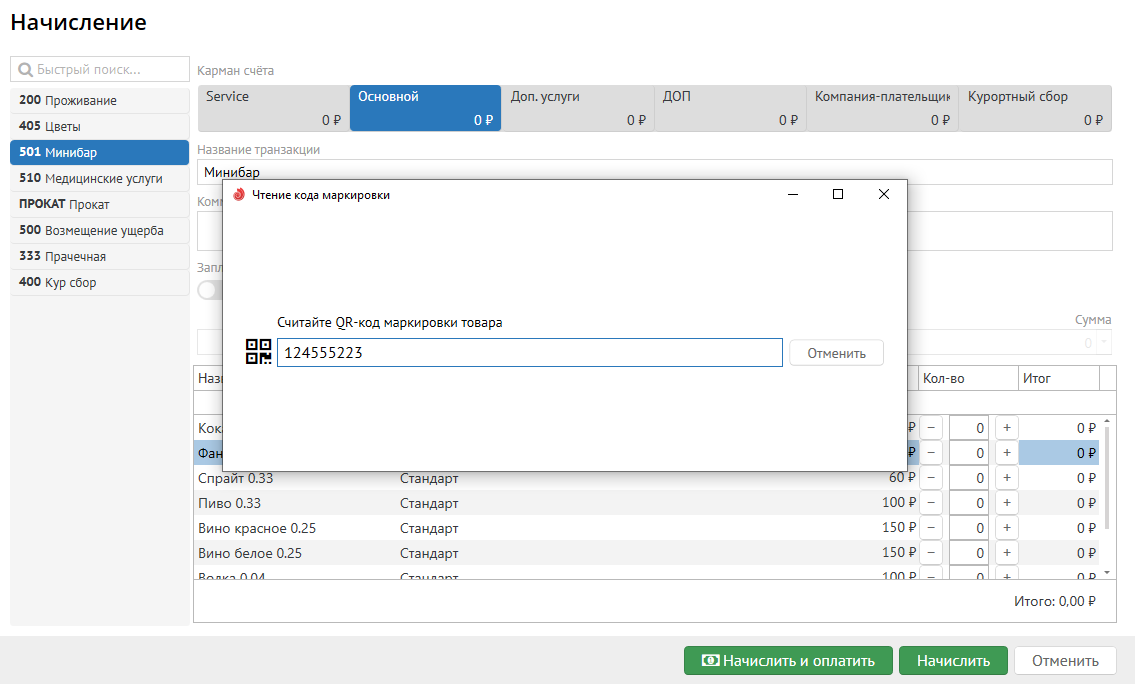The height and width of the screenshot is (684, 1135).
Task: Select ПРОКАТ Прокат in the list
Action: pyautogui.click(x=99, y=204)
